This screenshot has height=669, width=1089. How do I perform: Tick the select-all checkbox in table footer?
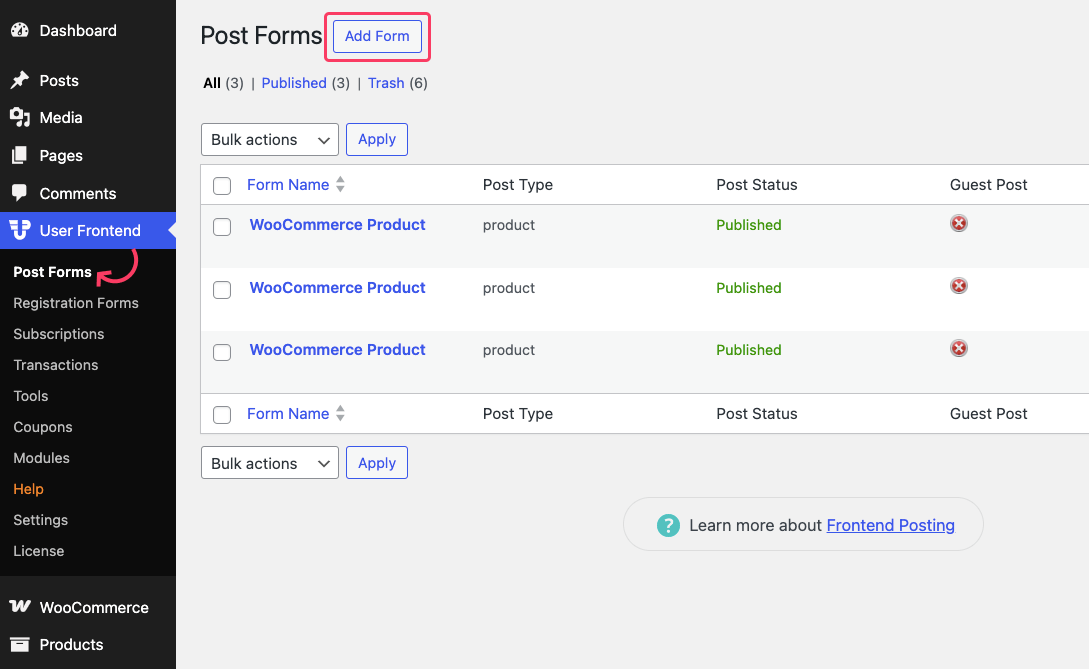coord(222,415)
